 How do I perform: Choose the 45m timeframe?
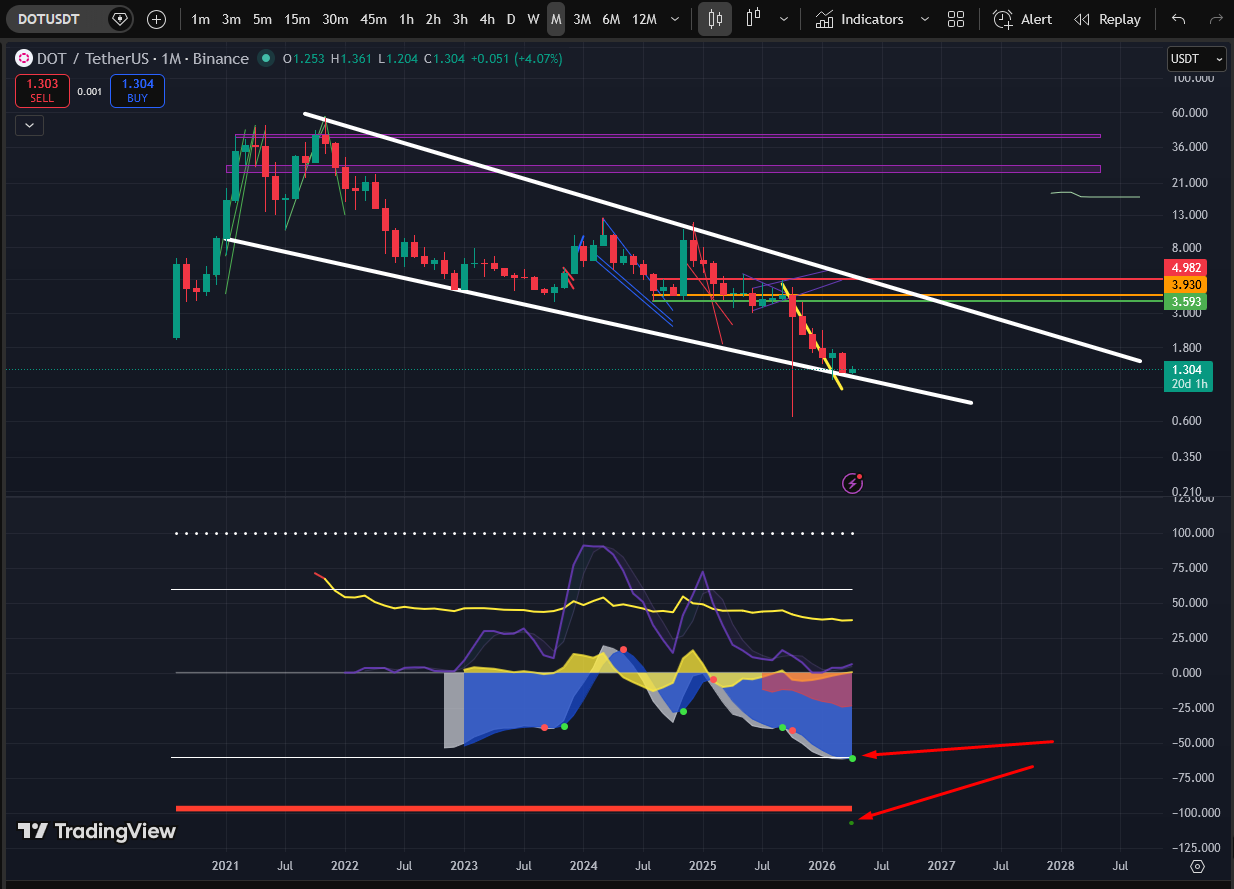374,19
